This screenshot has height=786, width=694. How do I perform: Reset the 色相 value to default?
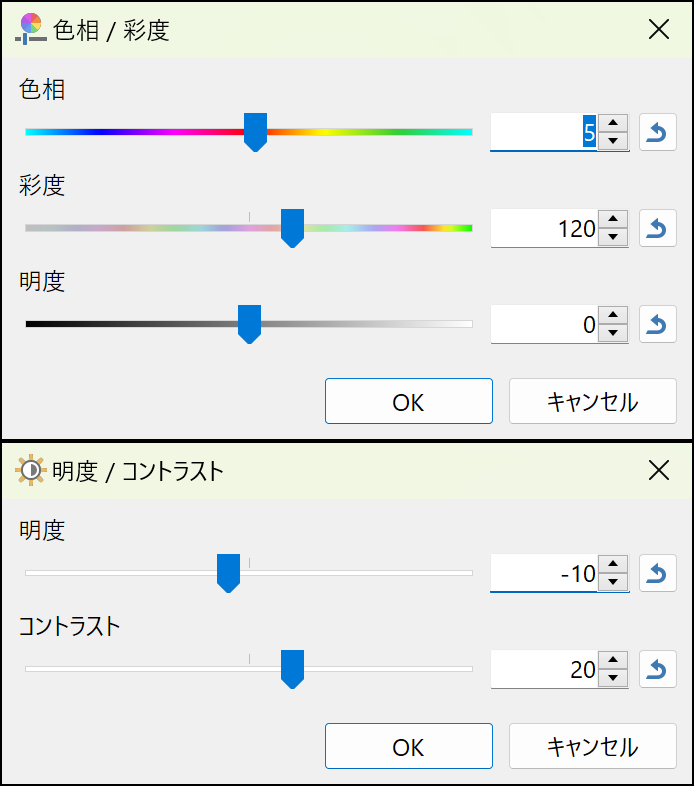(x=657, y=132)
